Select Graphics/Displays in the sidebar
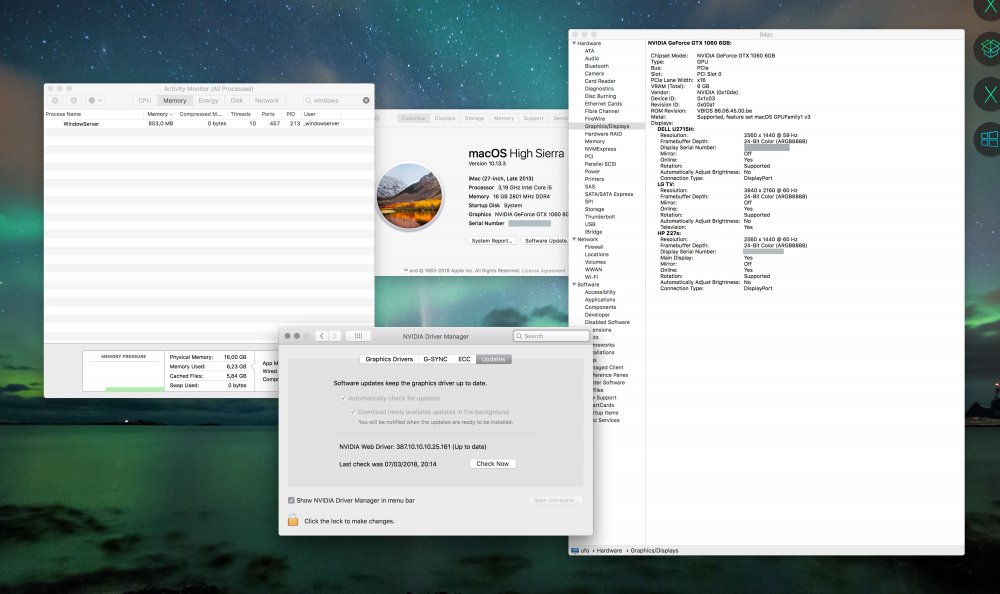1000x594 pixels. click(607, 126)
